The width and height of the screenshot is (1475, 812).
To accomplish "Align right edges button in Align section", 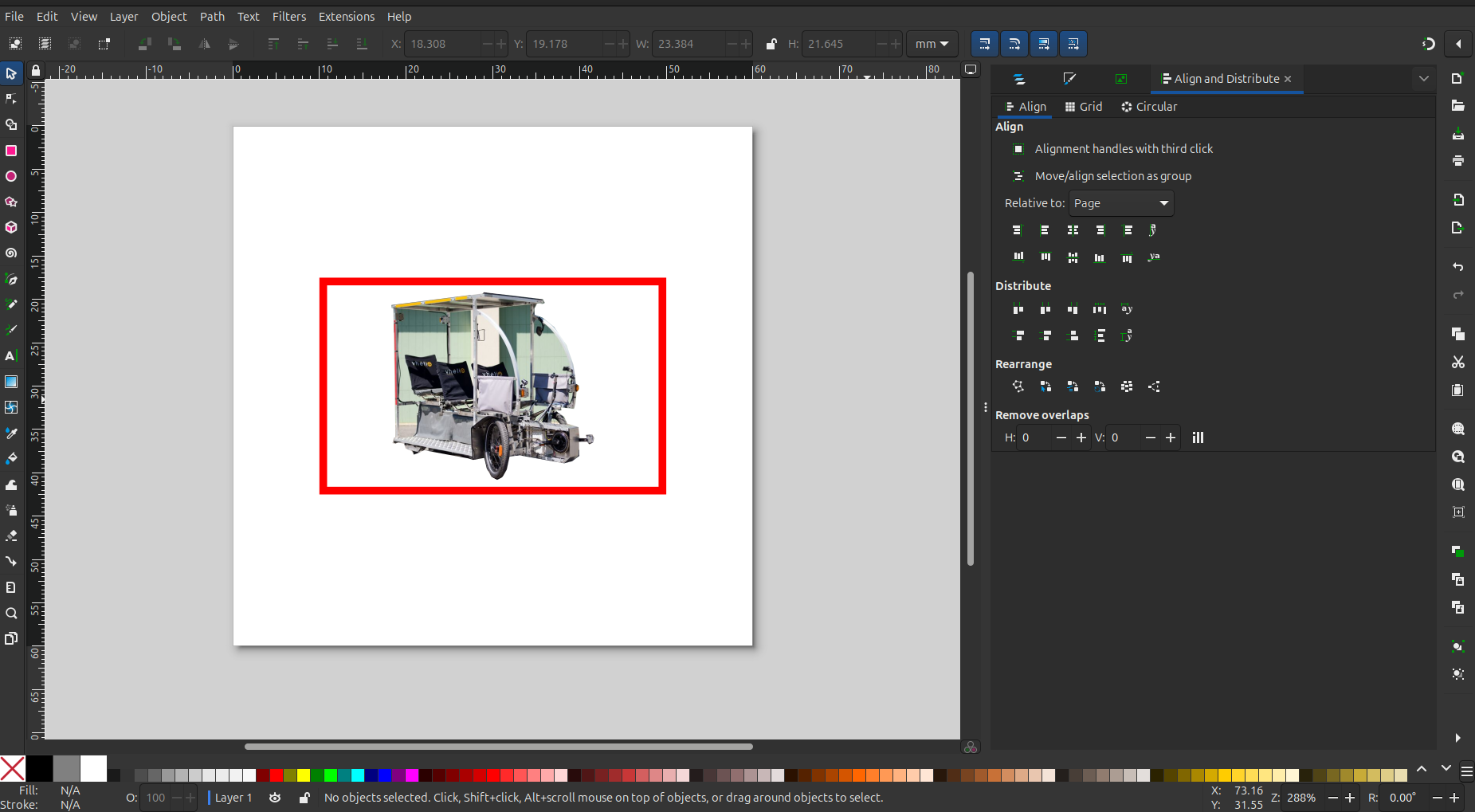I will pyautogui.click(x=1100, y=230).
